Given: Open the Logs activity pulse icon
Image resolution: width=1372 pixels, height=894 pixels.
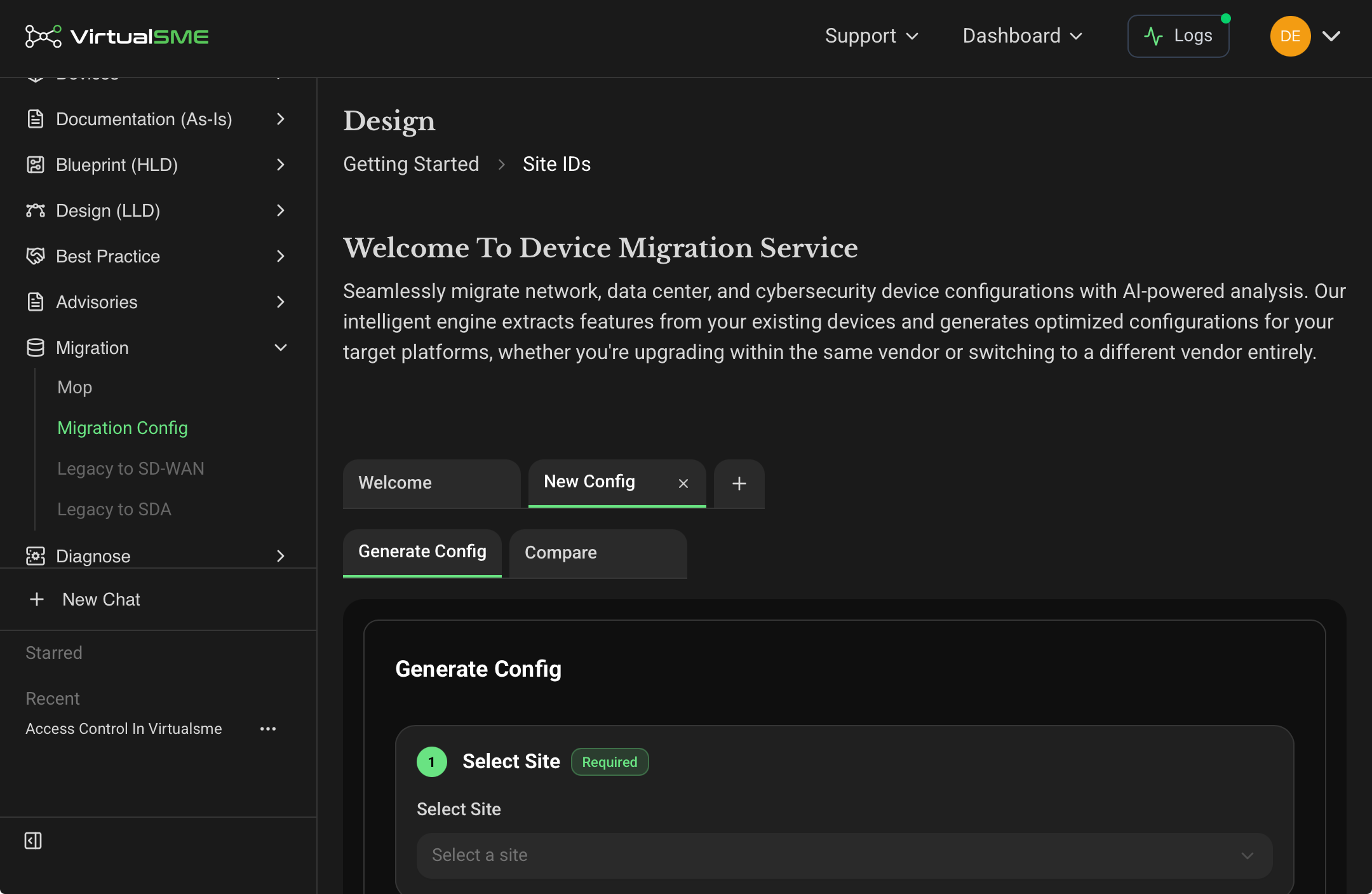Looking at the screenshot, I should point(1153,36).
